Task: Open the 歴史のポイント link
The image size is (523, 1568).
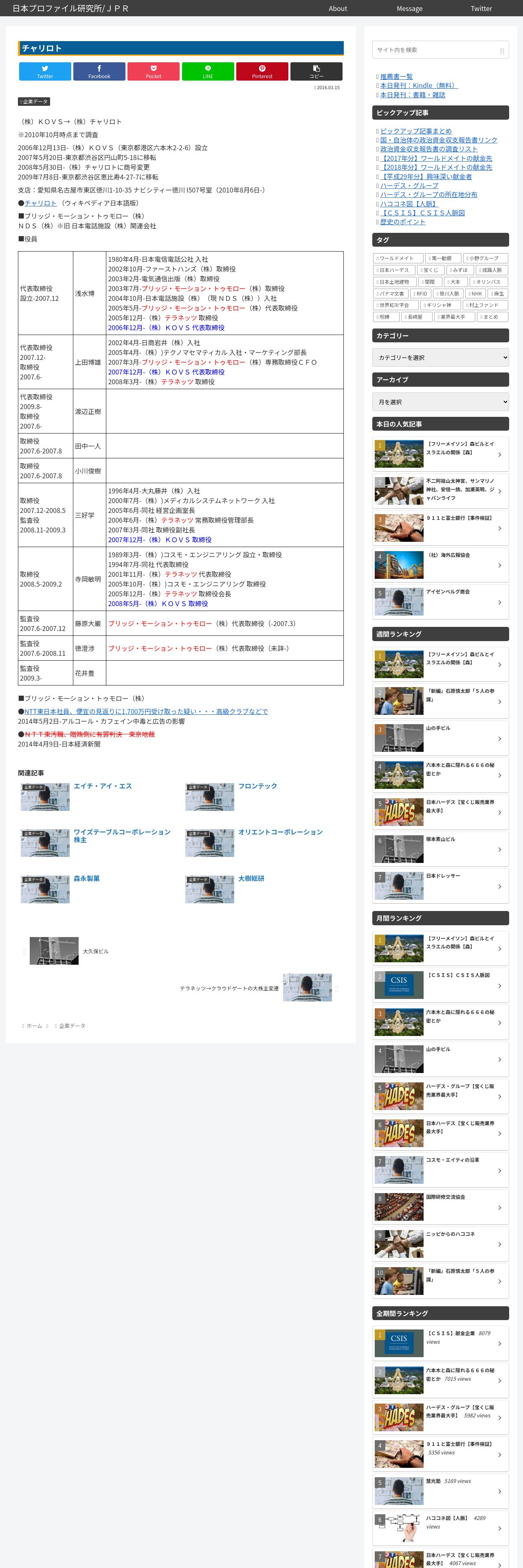Action: (x=403, y=222)
